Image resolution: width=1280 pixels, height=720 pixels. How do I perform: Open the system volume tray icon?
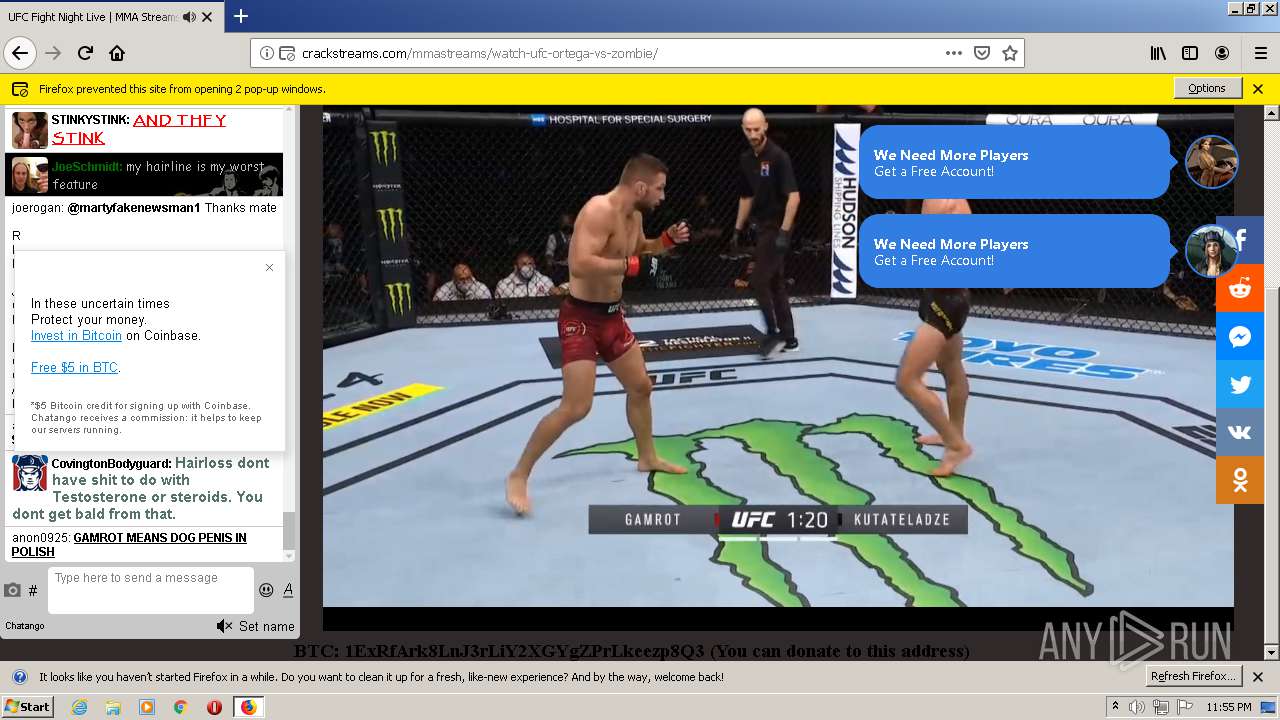1137,707
